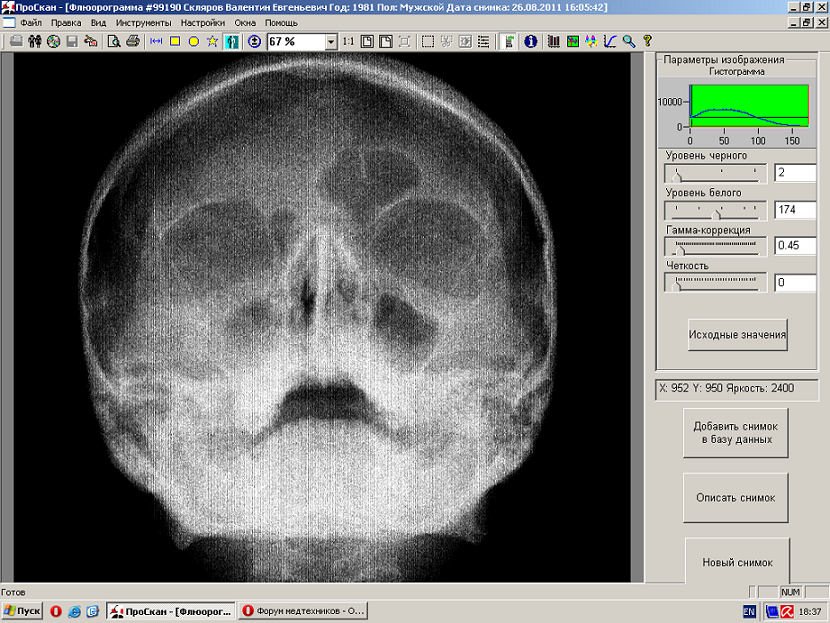Image resolution: width=830 pixels, height=623 pixels.
Task: Click the magnifier tool icon
Action: (x=629, y=42)
